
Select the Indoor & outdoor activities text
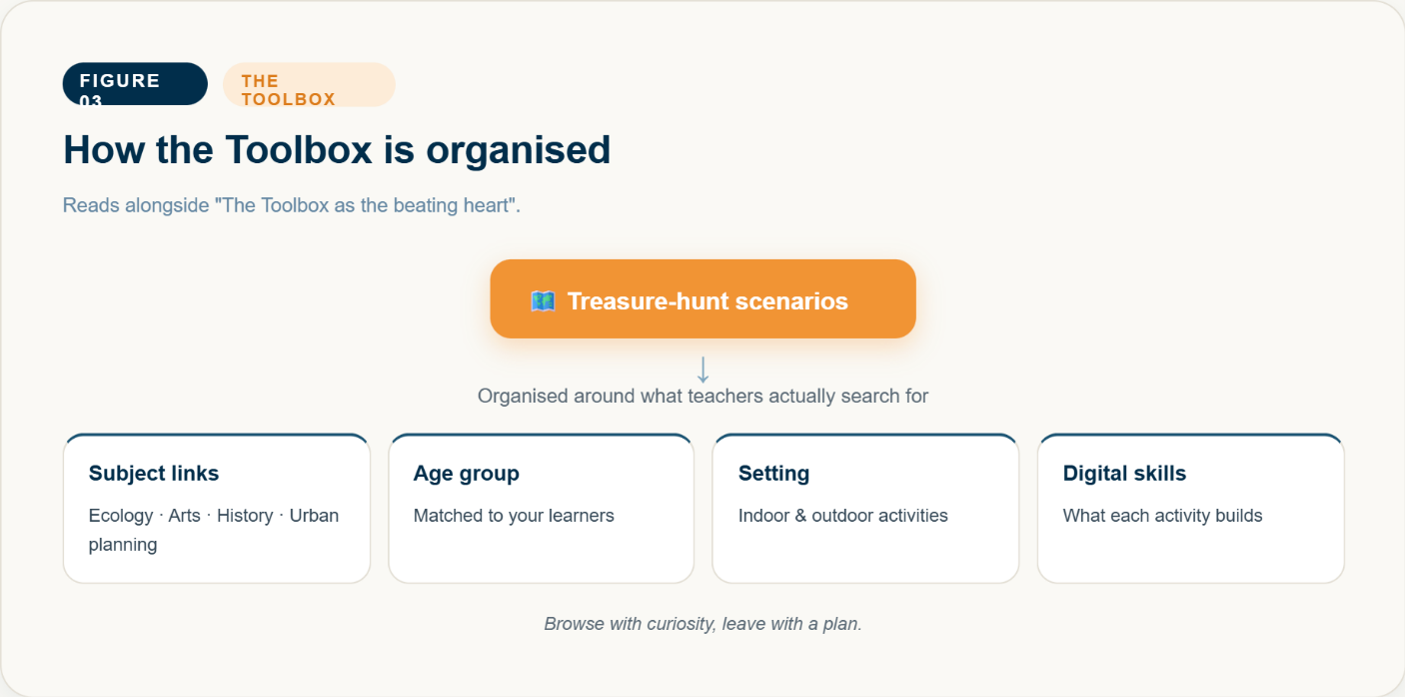843,516
